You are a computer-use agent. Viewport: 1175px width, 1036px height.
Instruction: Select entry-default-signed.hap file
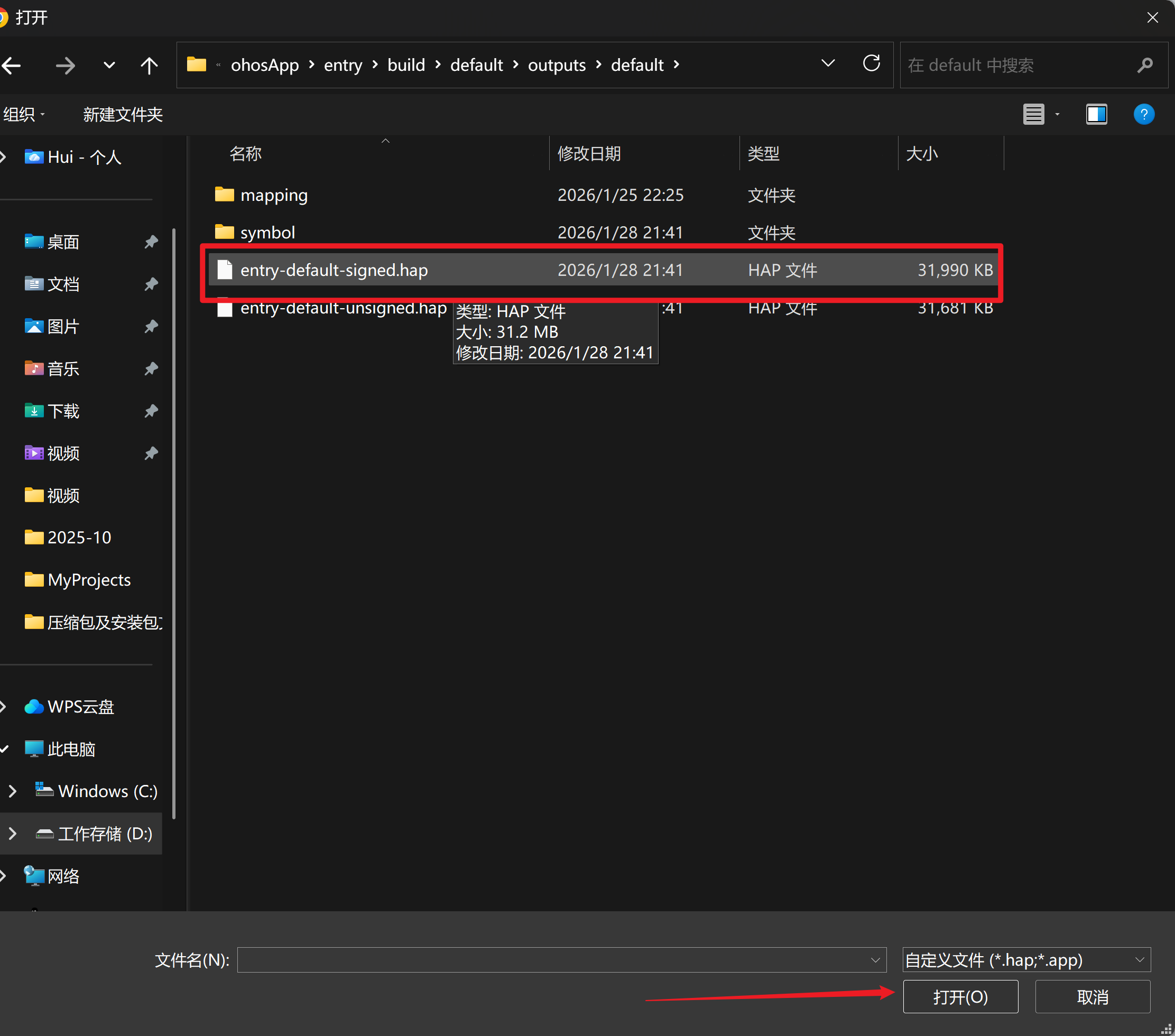334,270
